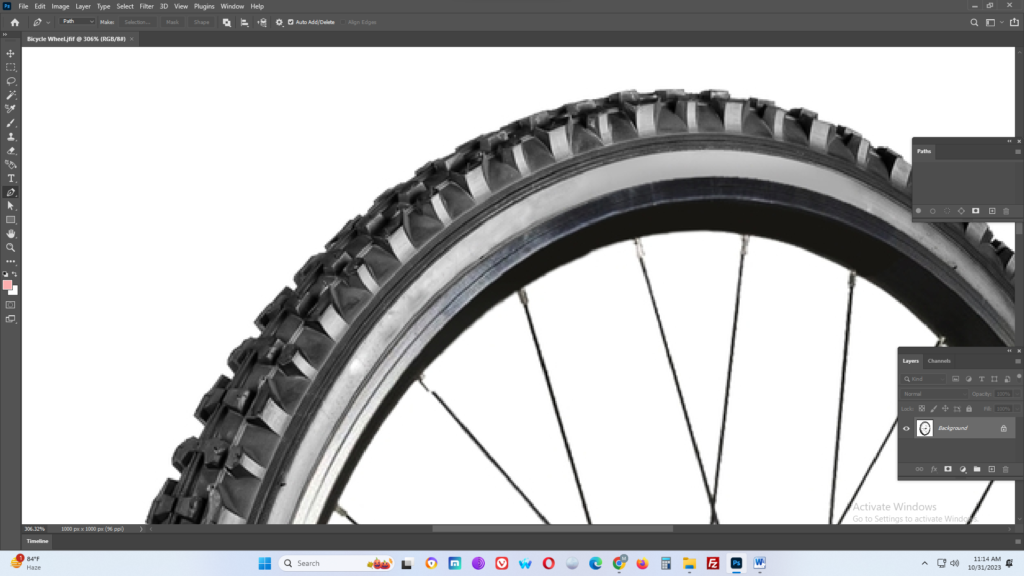This screenshot has width=1024, height=576.
Task: Fill path with foreground color in Paths panel
Action: 918,211
